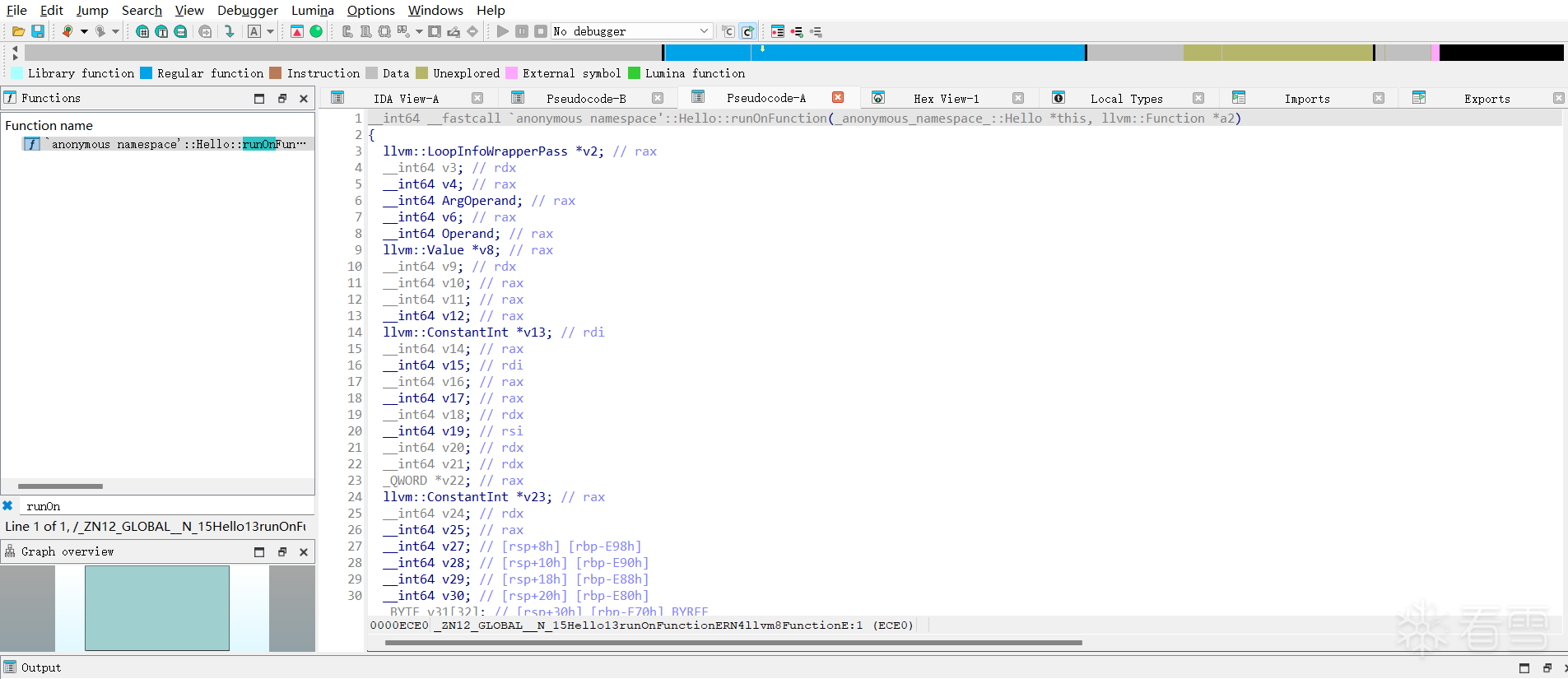Screen dimensions: 1568x679
Task: Open the Jump menu
Action: 92,10
